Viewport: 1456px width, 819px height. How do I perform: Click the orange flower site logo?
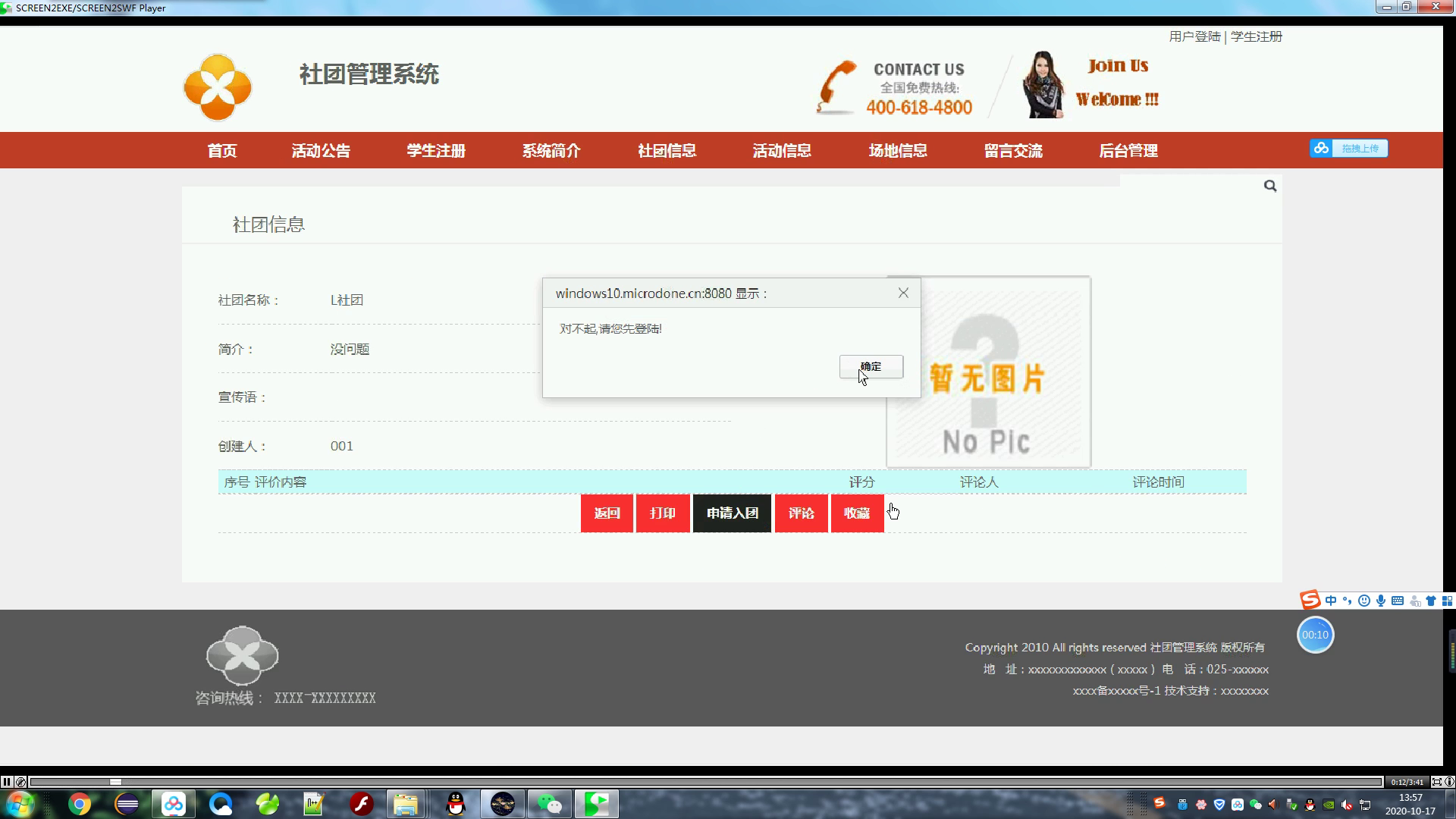pyautogui.click(x=218, y=87)
